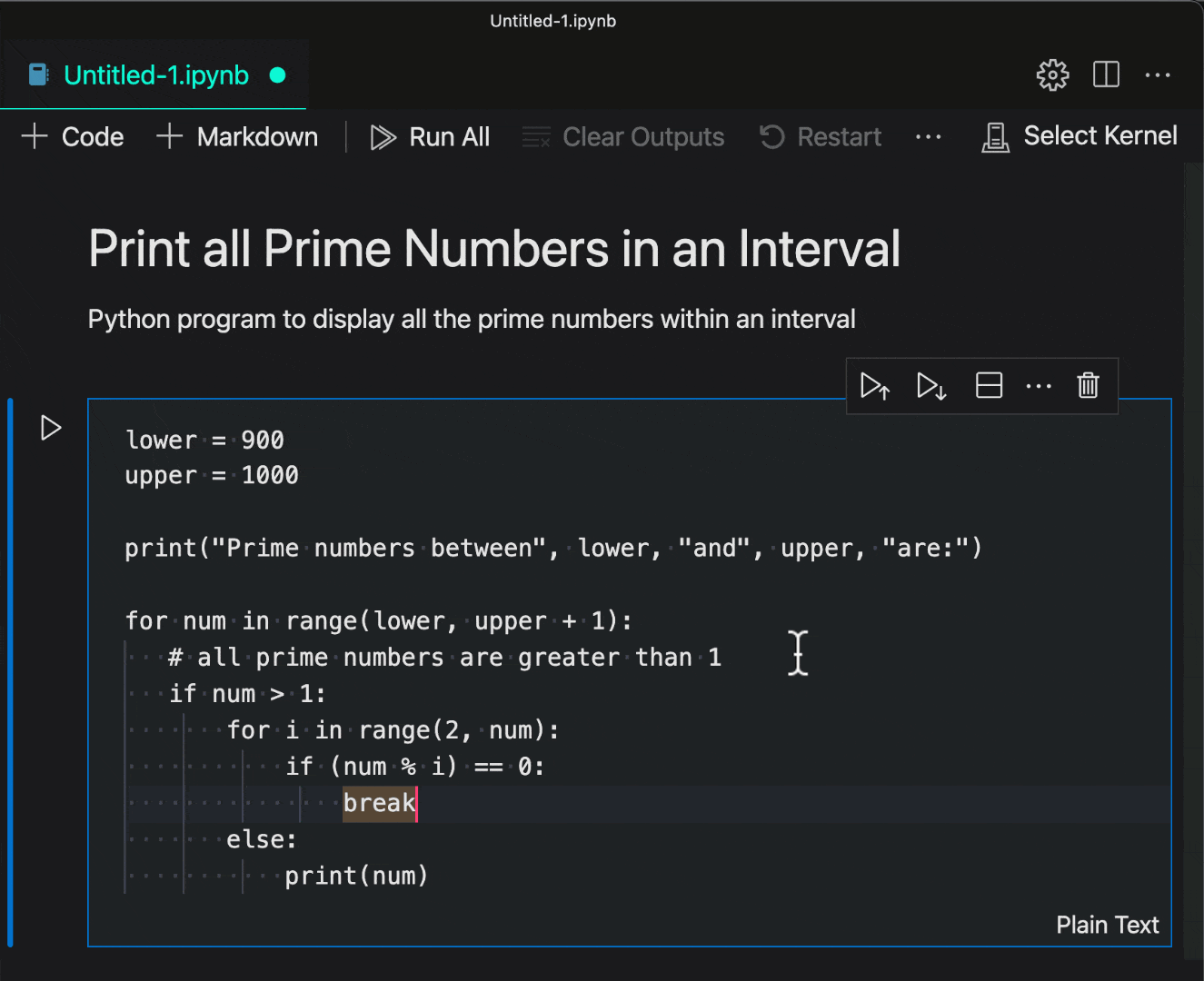
Task: Change the cell language from Plain Text
Action: coord(1107,925)
